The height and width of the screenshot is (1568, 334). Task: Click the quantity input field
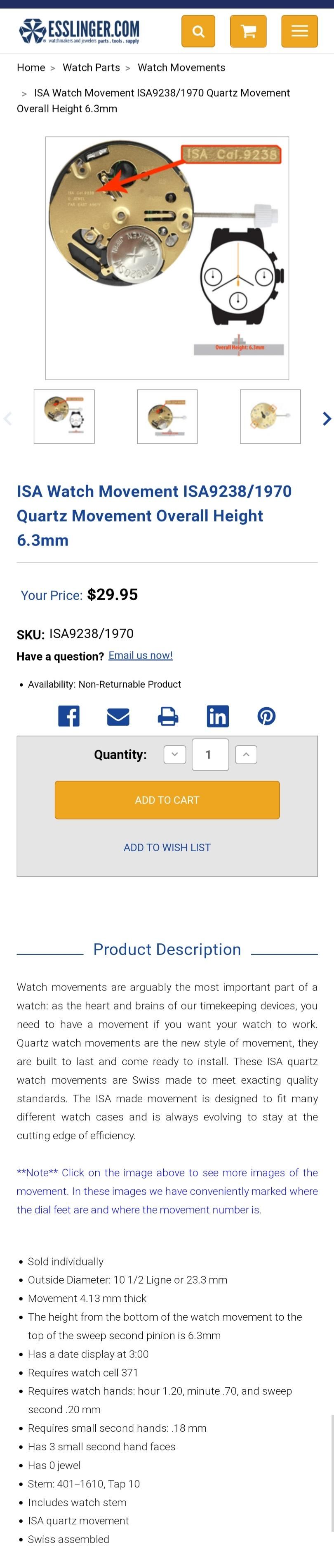coord(210,755)
